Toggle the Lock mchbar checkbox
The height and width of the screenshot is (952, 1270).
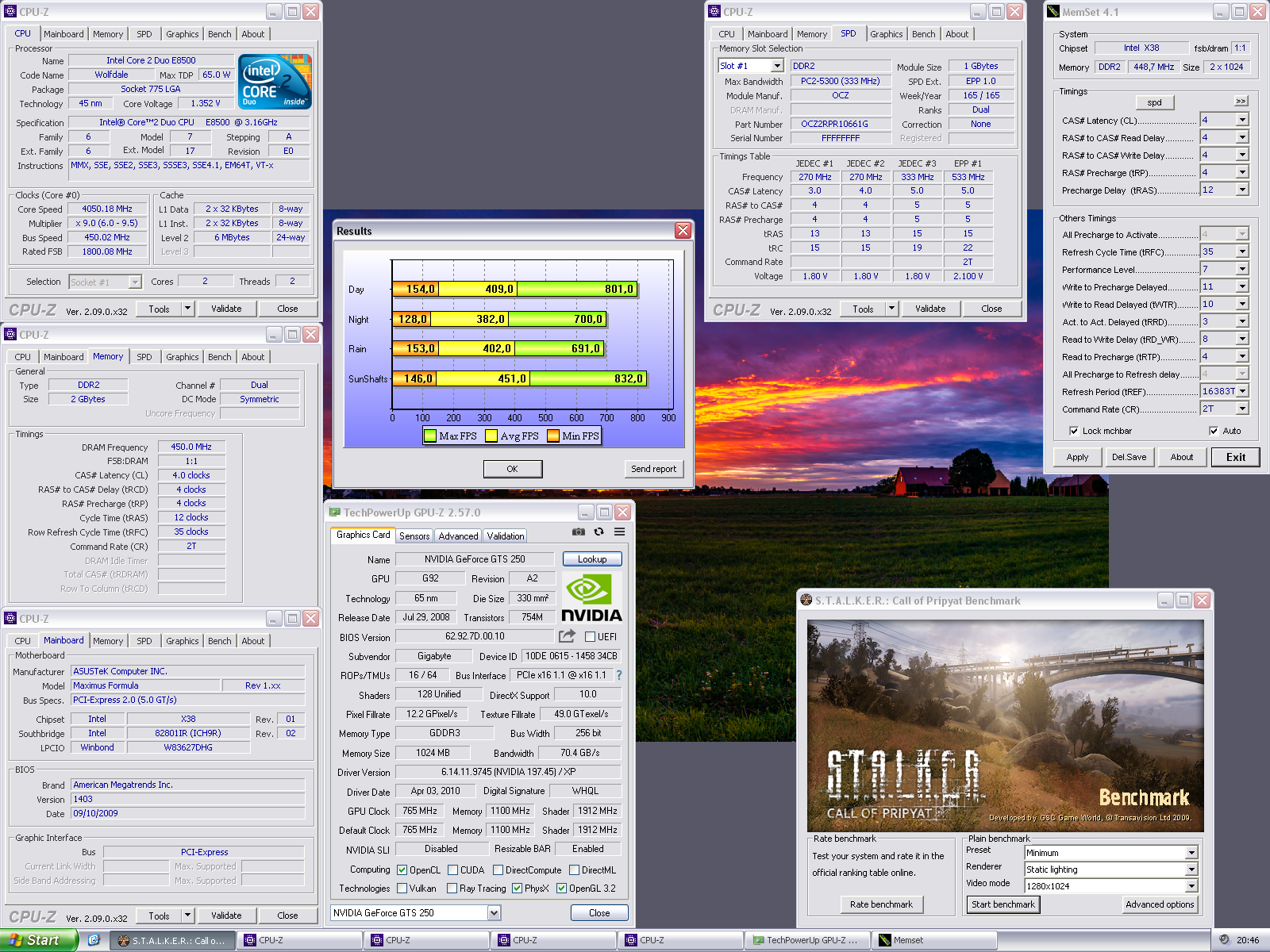(1074, 431)
